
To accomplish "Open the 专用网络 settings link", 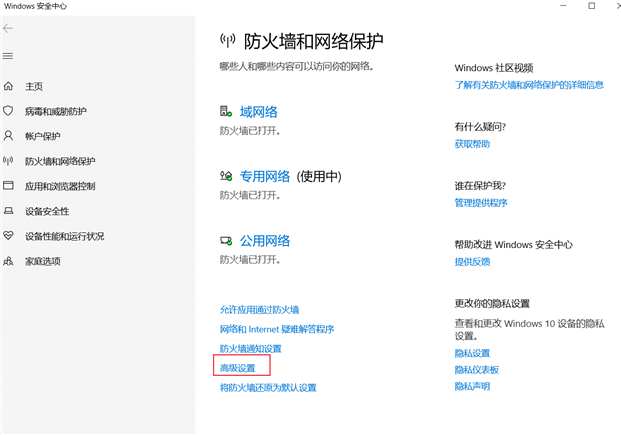I will [x=265, y=176].
